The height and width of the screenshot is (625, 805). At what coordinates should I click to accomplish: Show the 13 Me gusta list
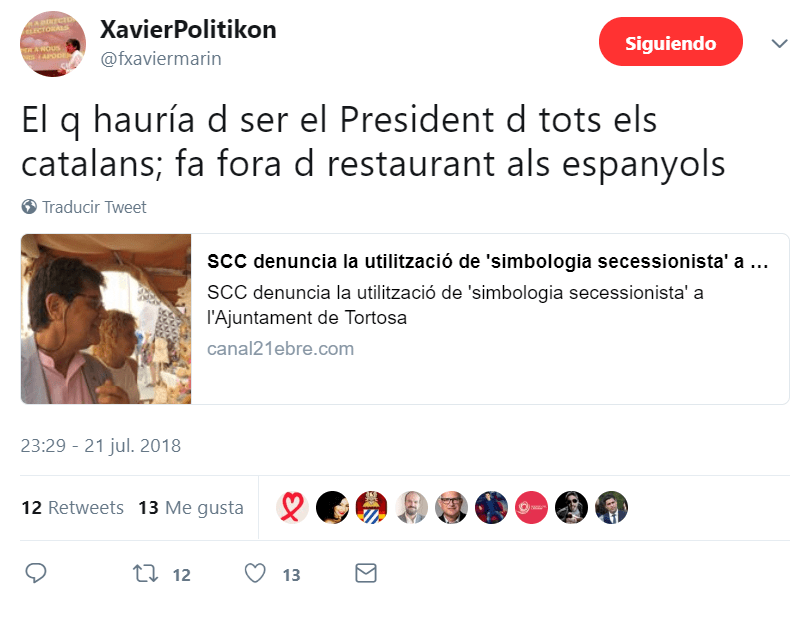click(190, 507)
